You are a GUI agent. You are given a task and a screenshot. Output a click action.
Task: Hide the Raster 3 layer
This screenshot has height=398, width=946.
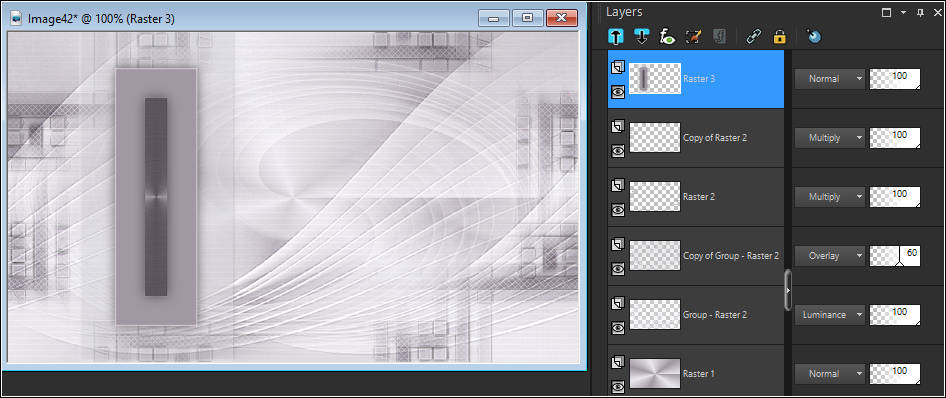(x=618, y=92)
